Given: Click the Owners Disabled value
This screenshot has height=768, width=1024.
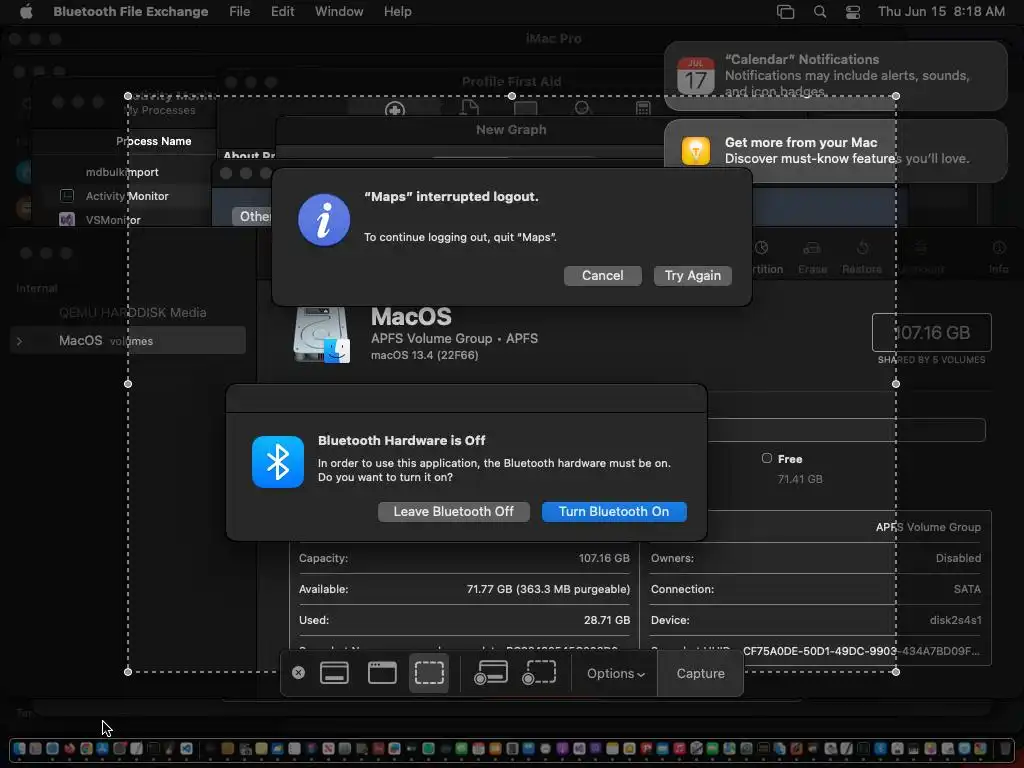Looking at the screenshot, I should (958, 558).
